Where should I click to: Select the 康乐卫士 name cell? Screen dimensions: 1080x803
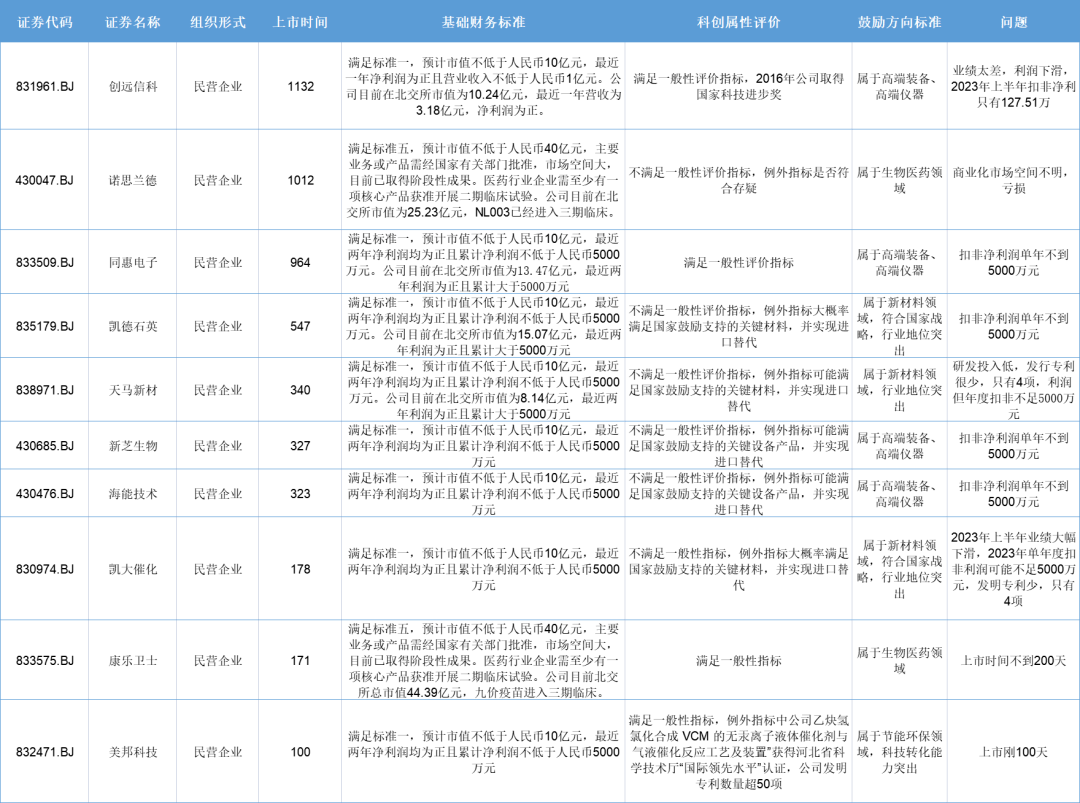133,661
